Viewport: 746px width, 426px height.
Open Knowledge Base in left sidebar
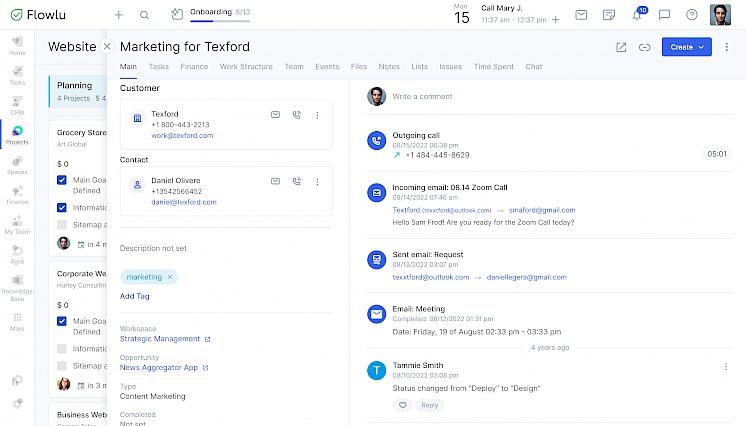[x=17, y=288]
